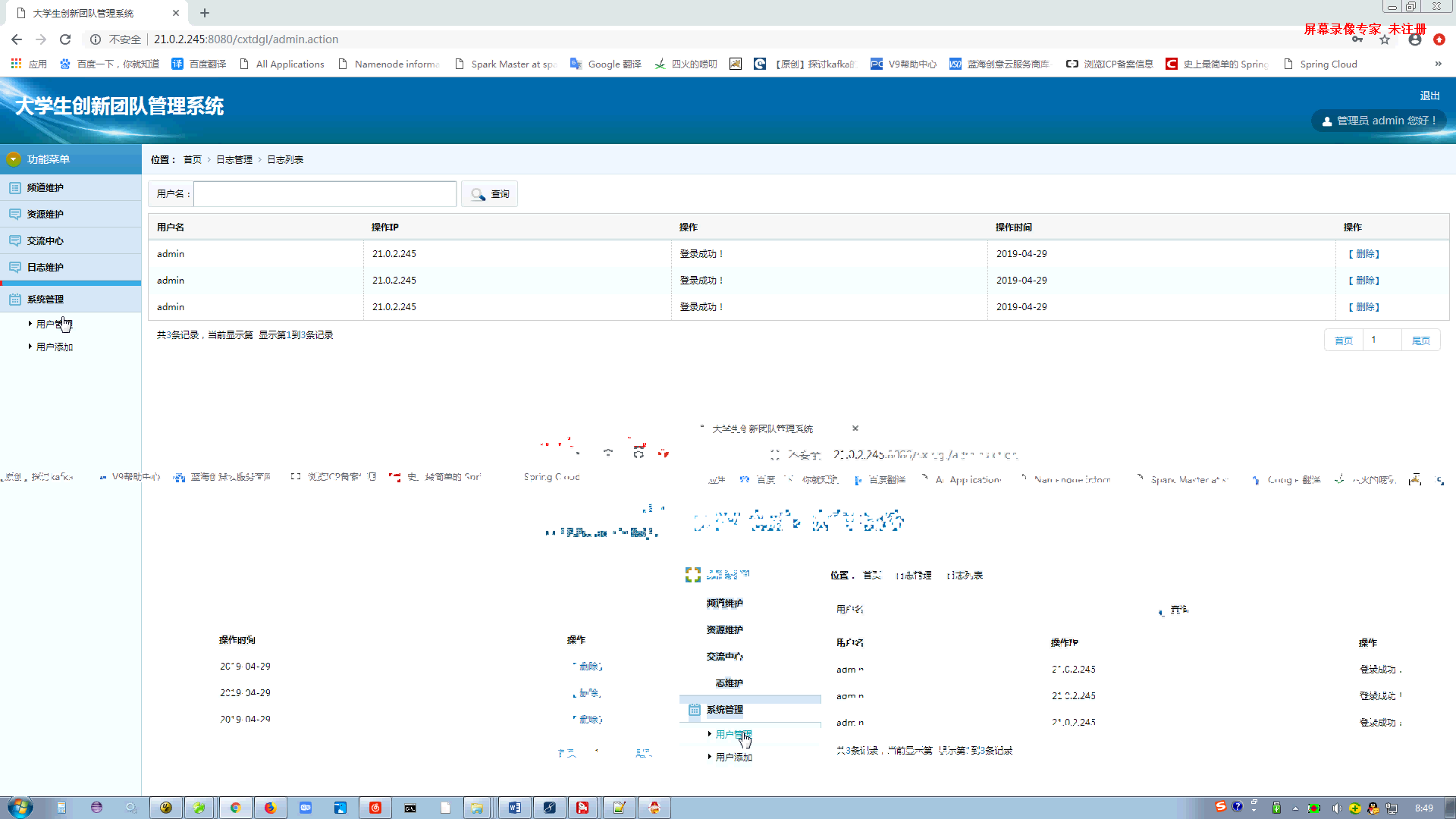Screen dimensions: 1456x819
Task: Delete the third admin log row
Action: [x=1363, y=307]
